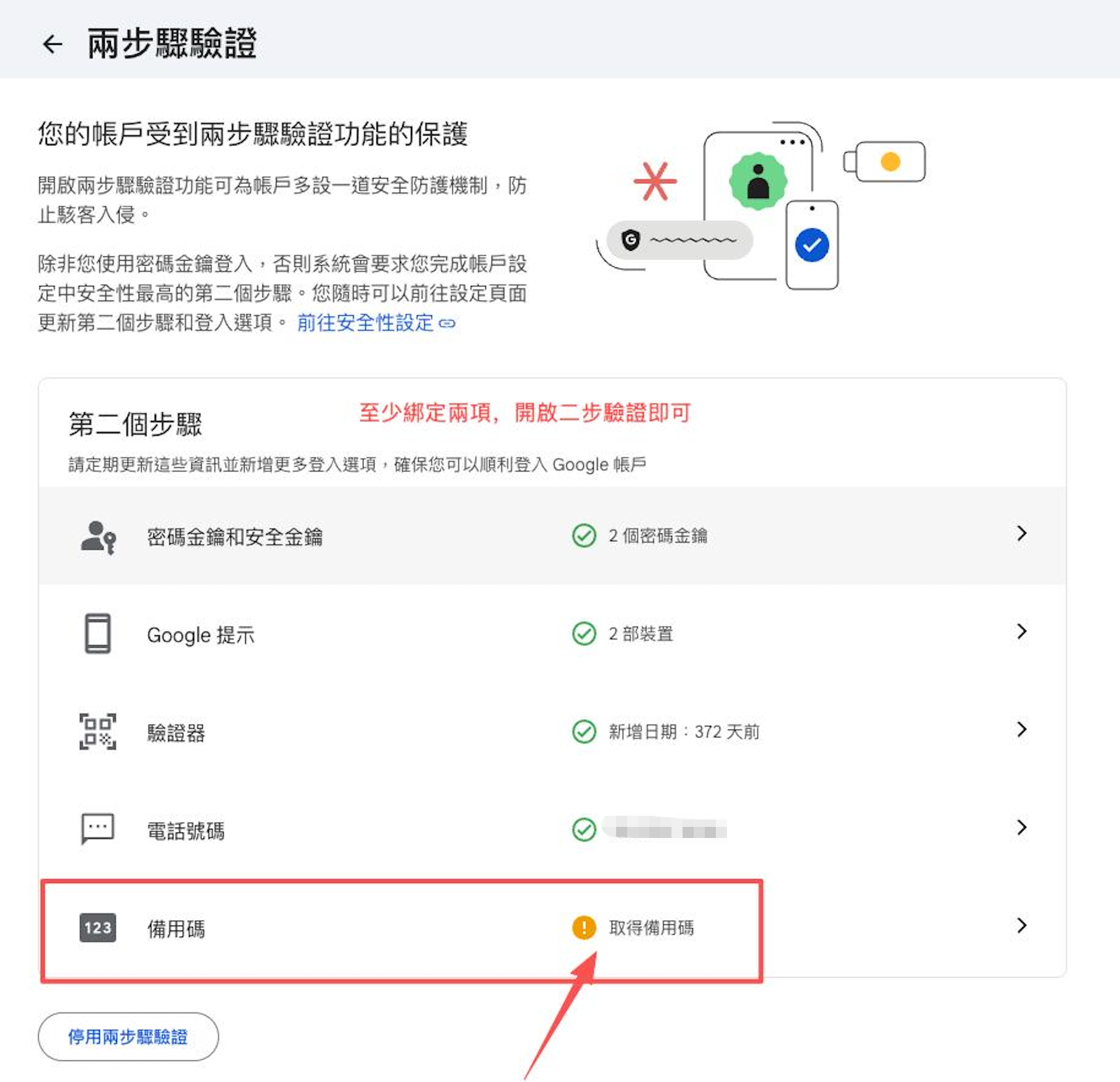The width and height of the screenshot is (1120, 1082).
Task: Click the 驗證器 QR code icon
Action: (98, 731)
